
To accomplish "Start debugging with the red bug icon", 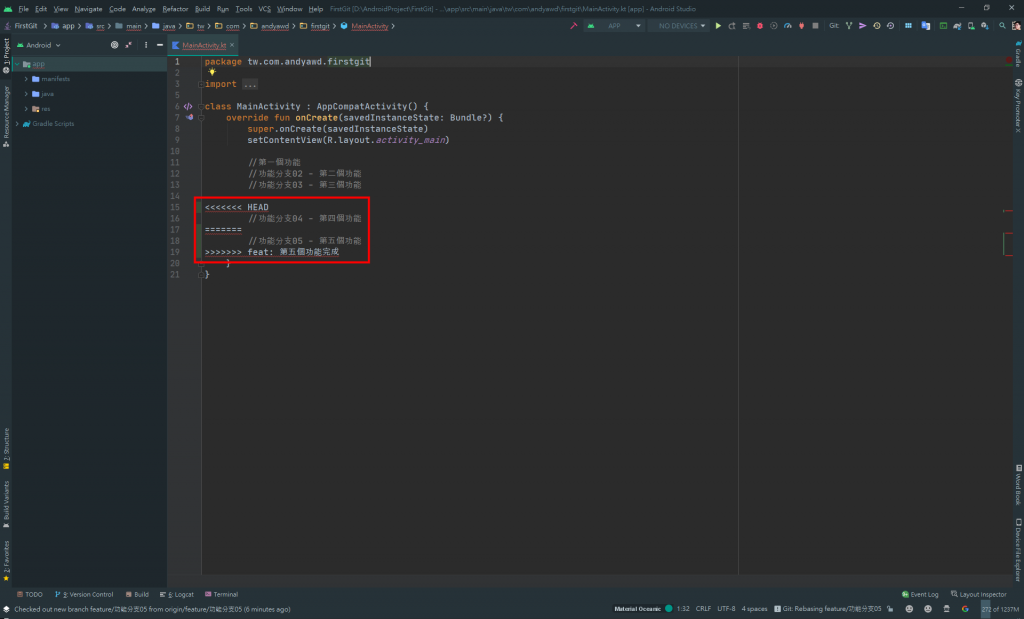I will pyautogui.click(x=760, y=26).
